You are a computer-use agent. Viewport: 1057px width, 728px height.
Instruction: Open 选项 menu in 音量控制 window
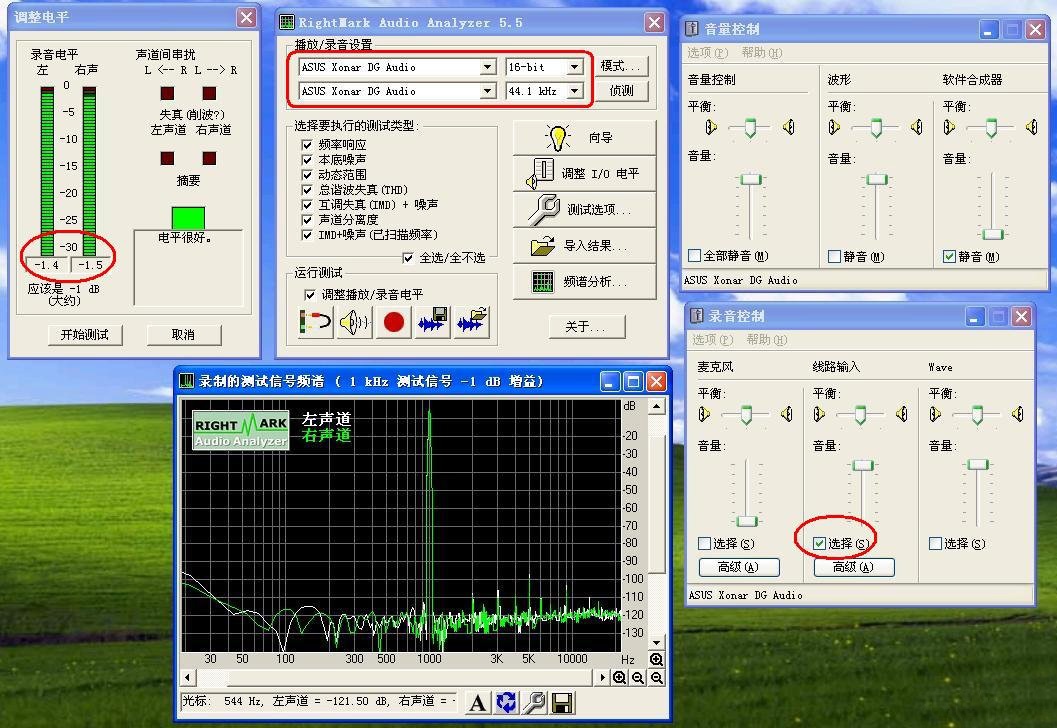point(707,53)
